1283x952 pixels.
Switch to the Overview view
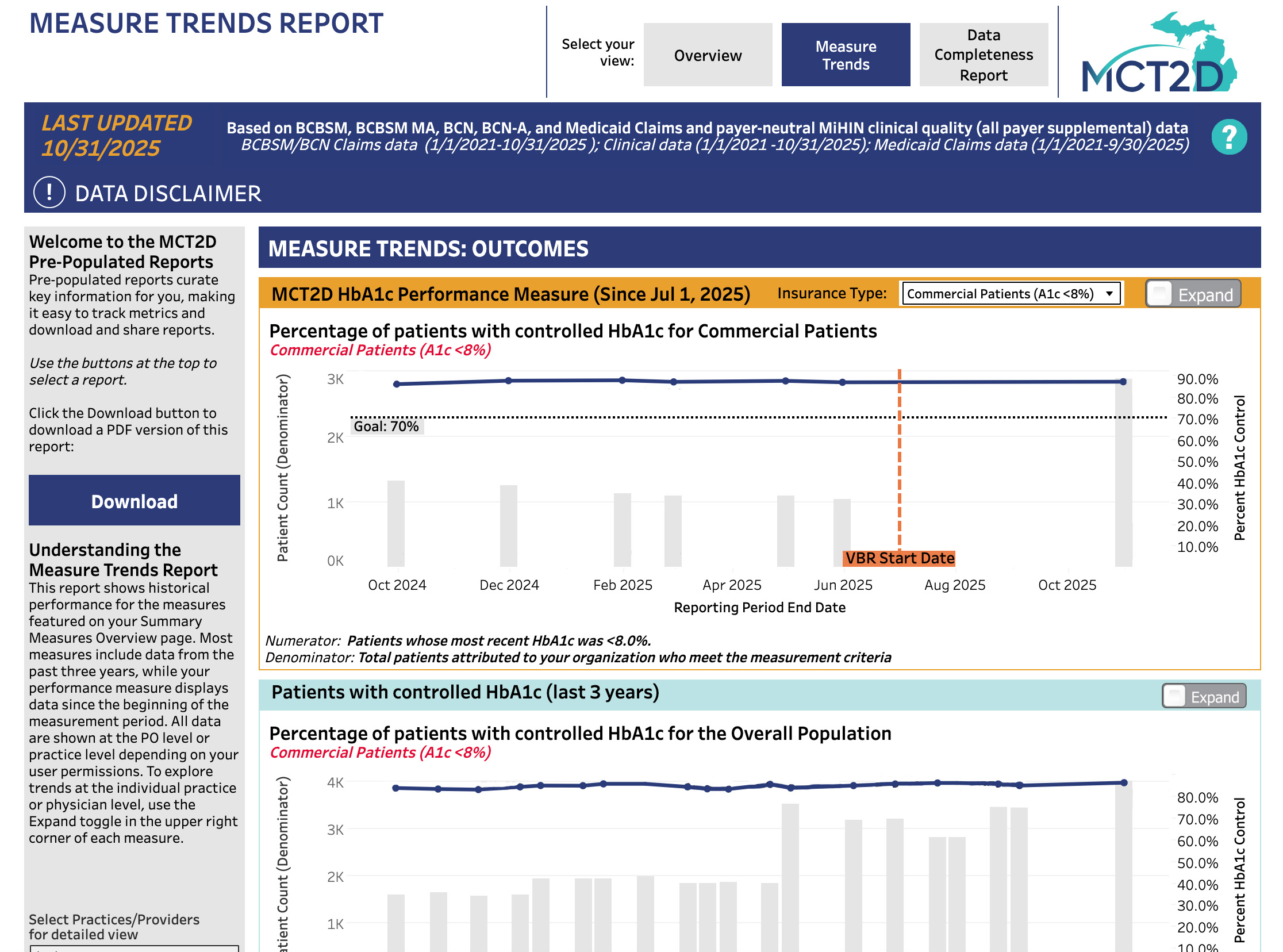(707, 55)
